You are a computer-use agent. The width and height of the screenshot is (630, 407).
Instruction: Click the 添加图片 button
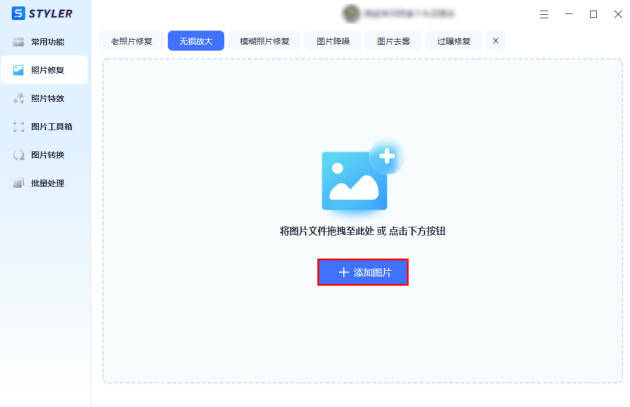pos(363,272)
